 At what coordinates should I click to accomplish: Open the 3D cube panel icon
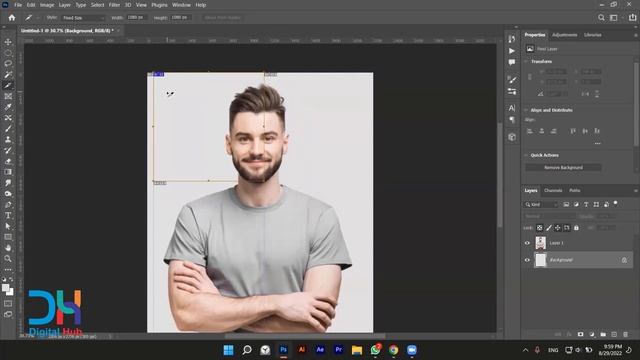click(x=512, y=137)
